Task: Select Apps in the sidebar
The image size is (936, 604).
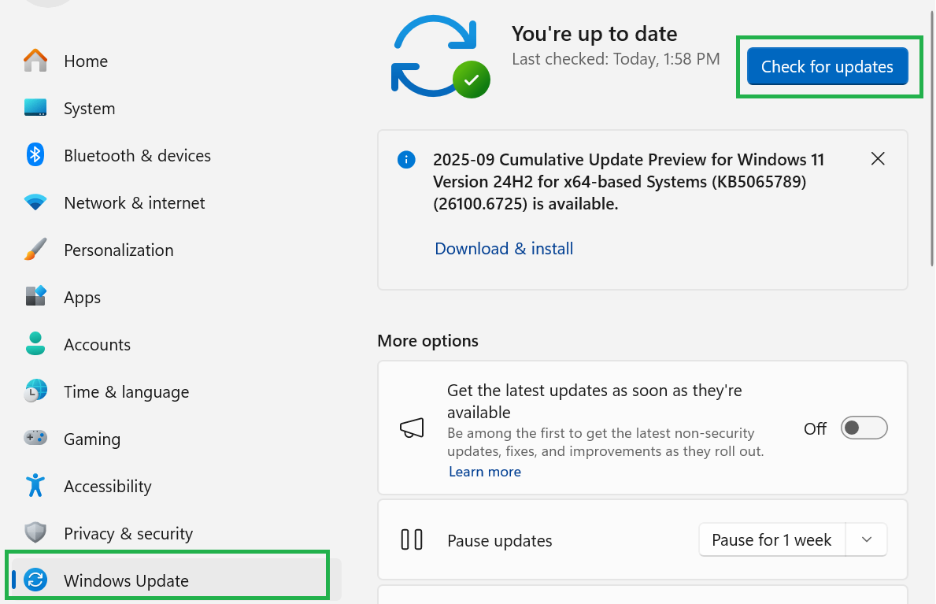Action: pyautogui.click(x=82, y=297)
